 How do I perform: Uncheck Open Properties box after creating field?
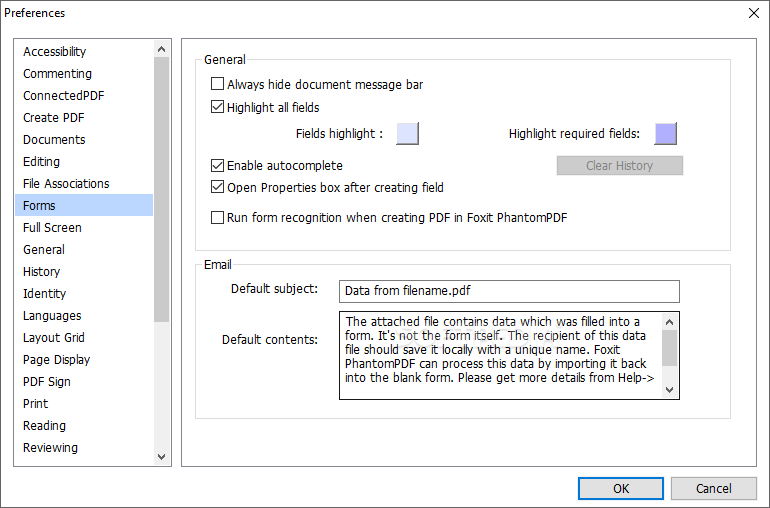217,187
